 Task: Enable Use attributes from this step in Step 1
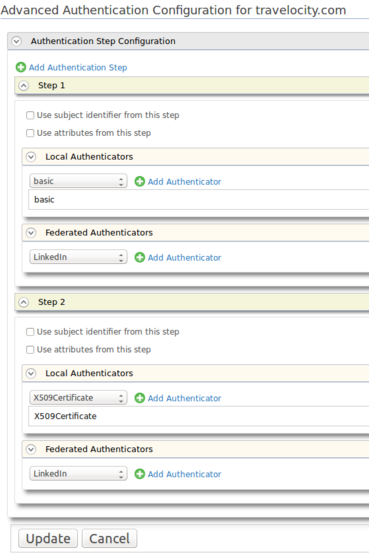[x=30, y=133]
